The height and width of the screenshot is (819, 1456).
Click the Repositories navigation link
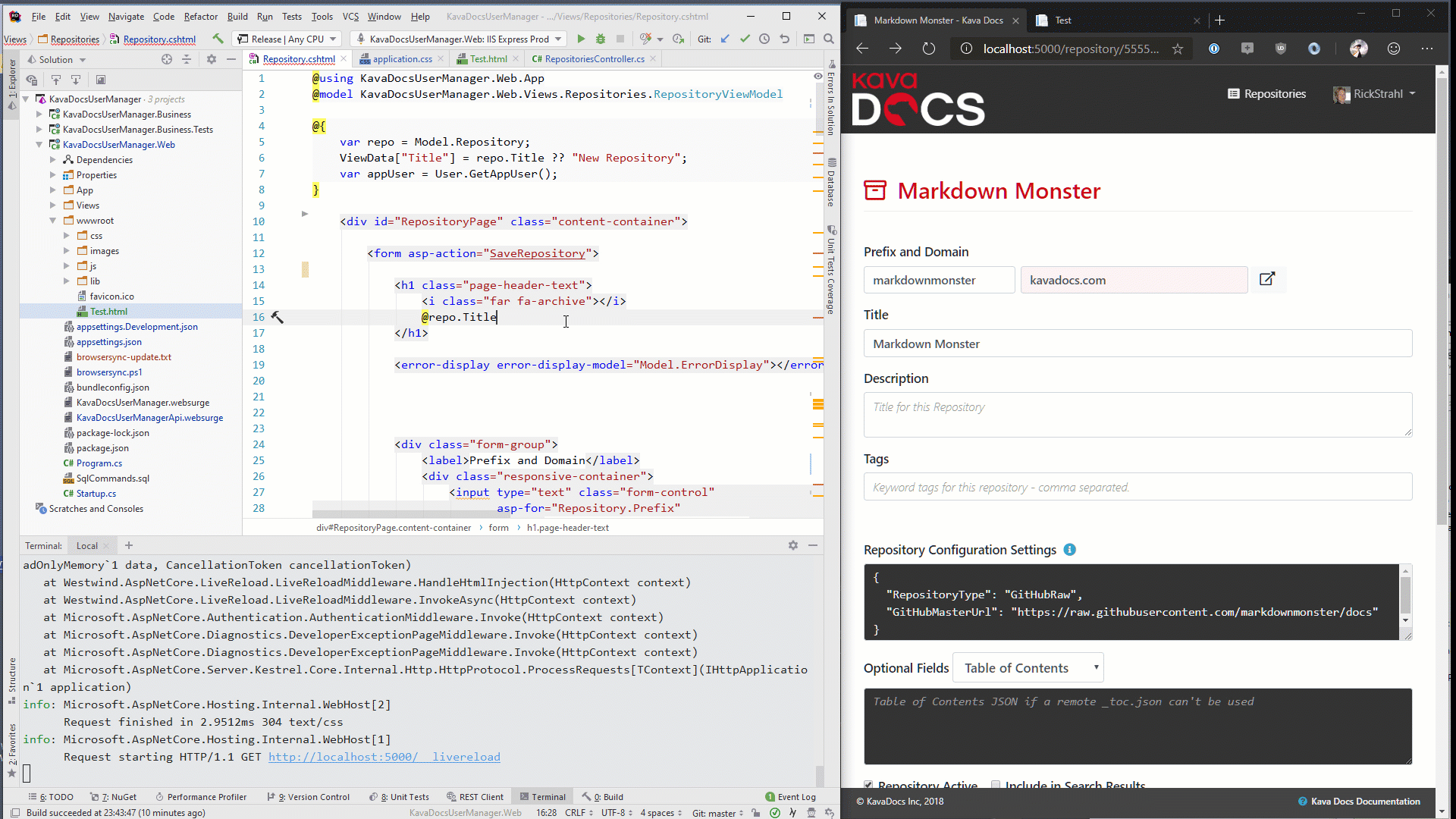click(x=1266, y=94)
